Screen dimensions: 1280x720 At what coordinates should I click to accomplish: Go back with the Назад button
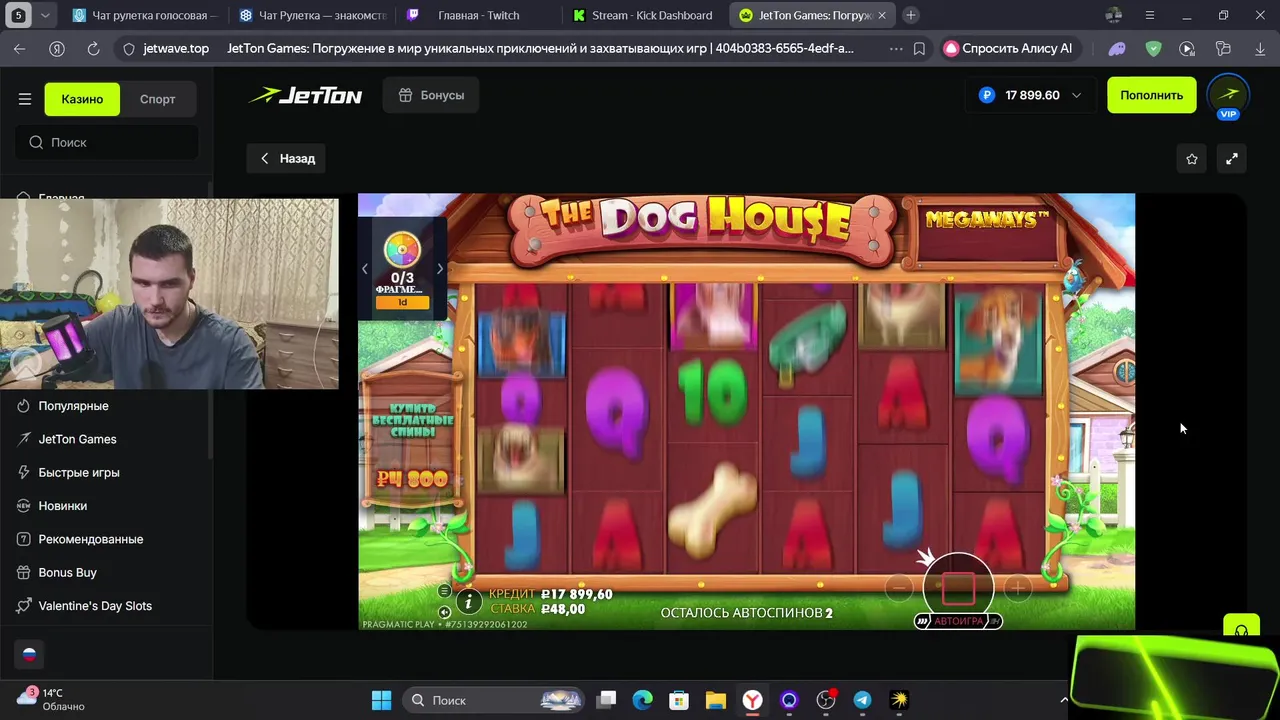click(287, 158)
